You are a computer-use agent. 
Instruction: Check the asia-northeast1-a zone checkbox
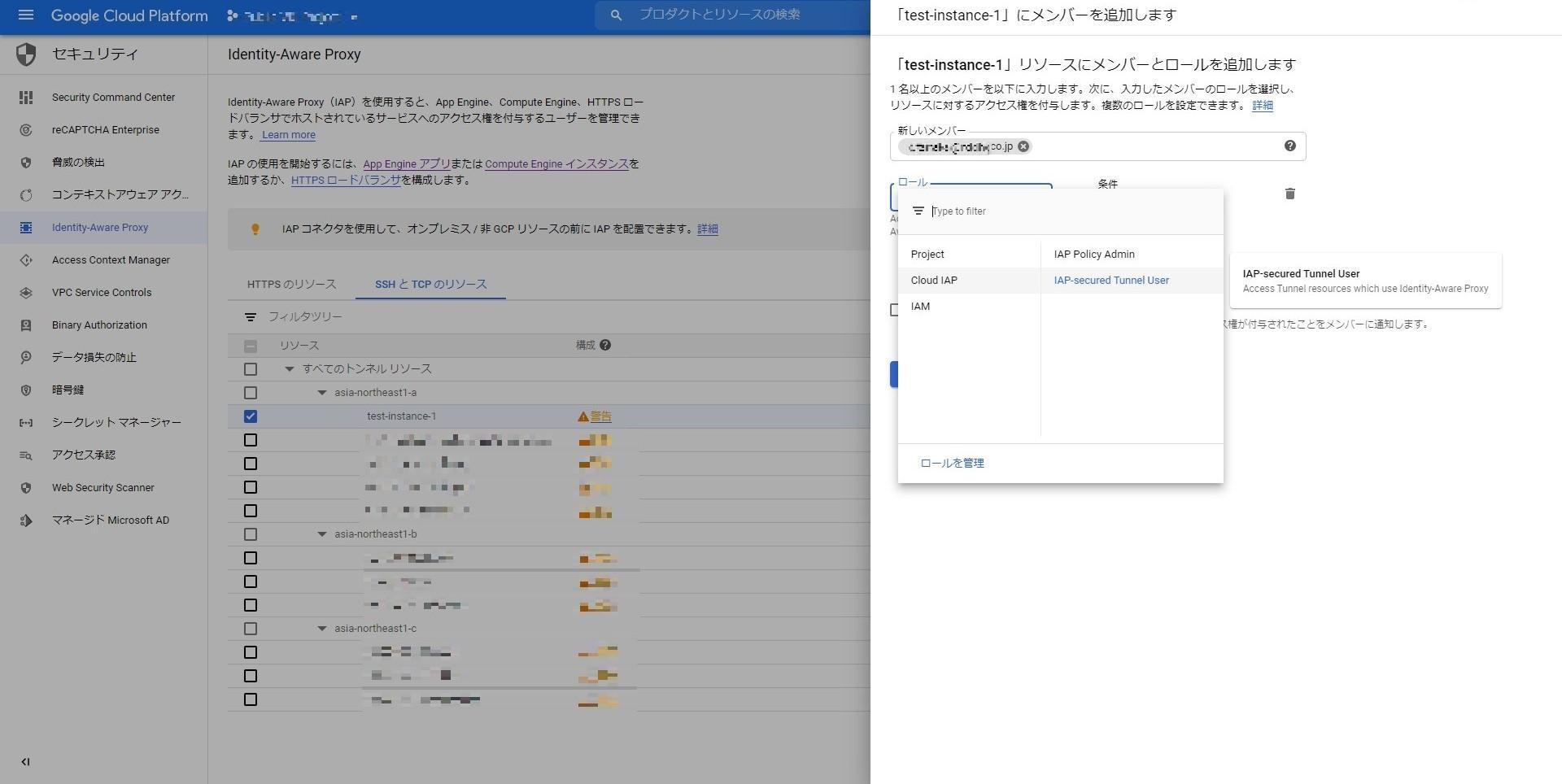click(x=251, y=393)
